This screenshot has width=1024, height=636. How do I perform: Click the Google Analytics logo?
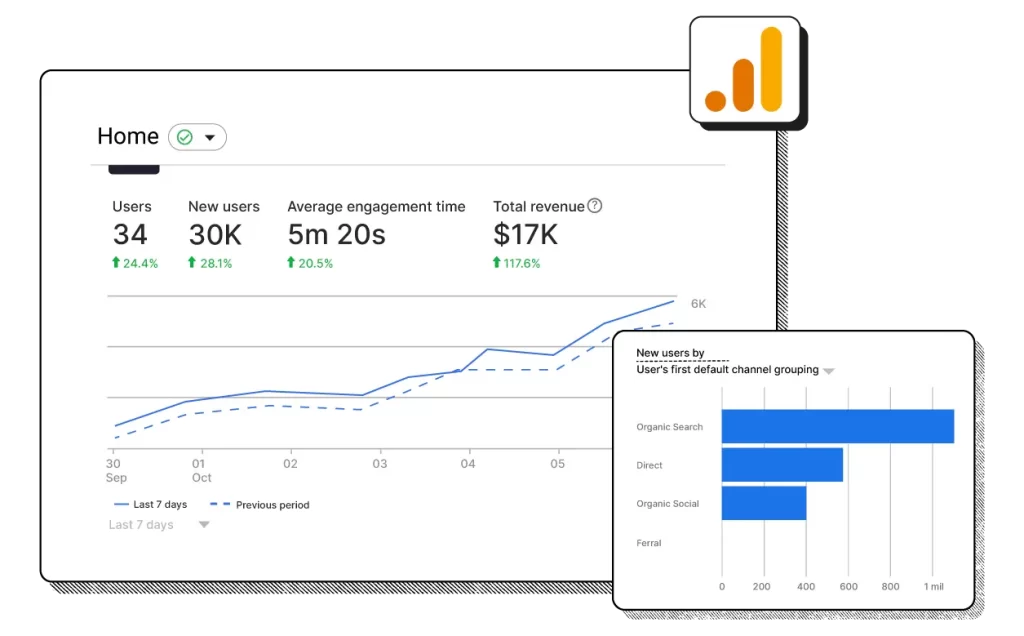coord(746,72)
